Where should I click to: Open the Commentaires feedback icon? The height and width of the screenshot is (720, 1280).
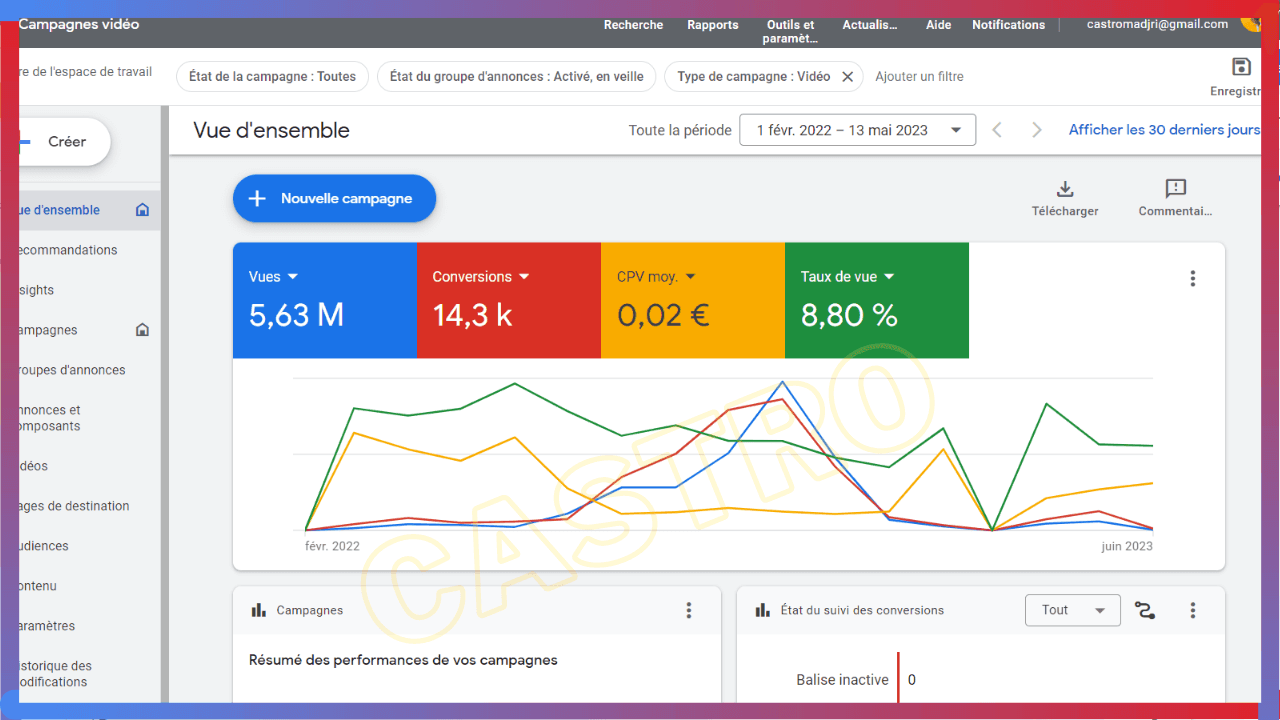click(1175, 190)
